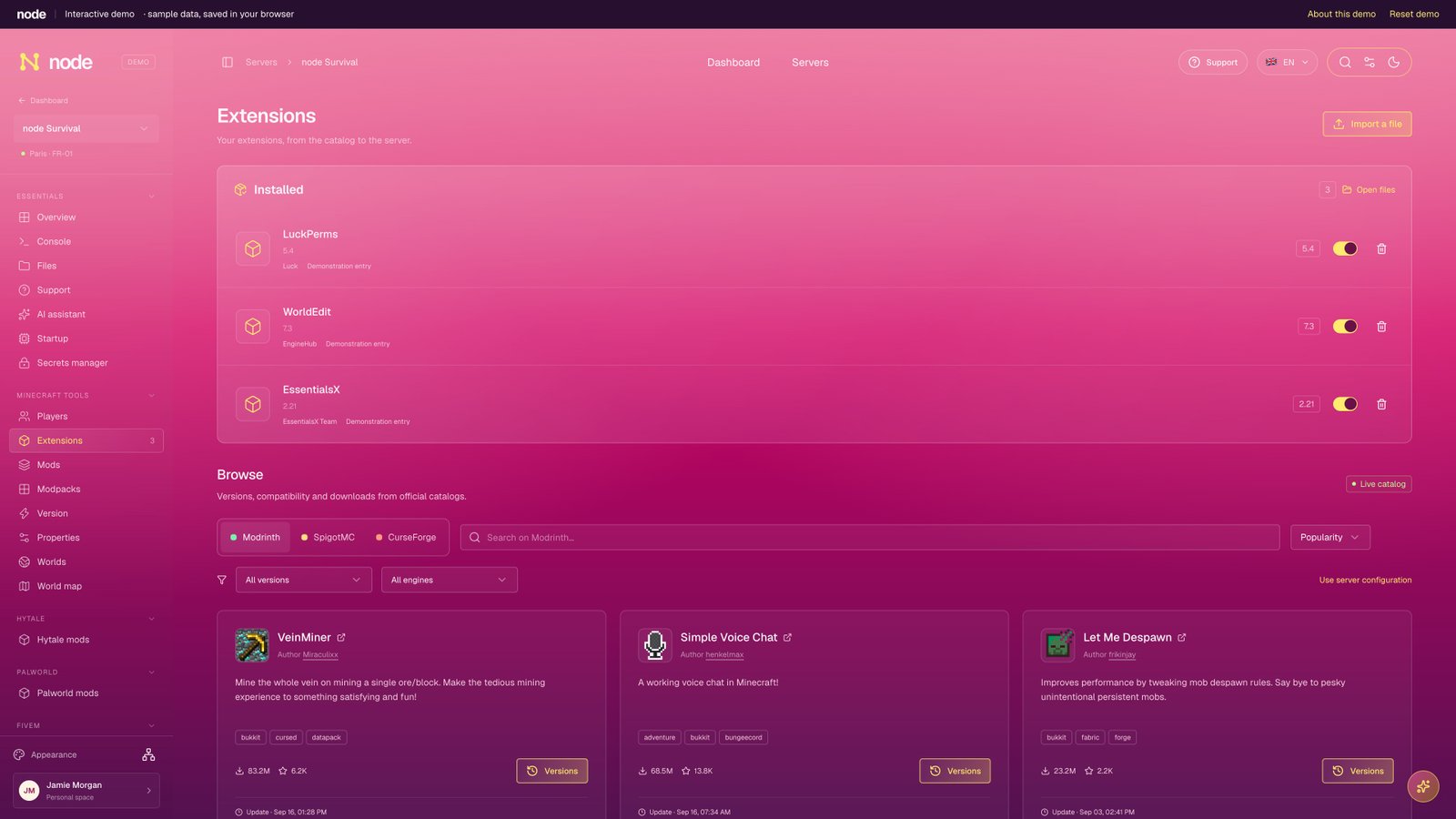Open VeinMiner pickaxe thumbnail

[x=252, y=645]
